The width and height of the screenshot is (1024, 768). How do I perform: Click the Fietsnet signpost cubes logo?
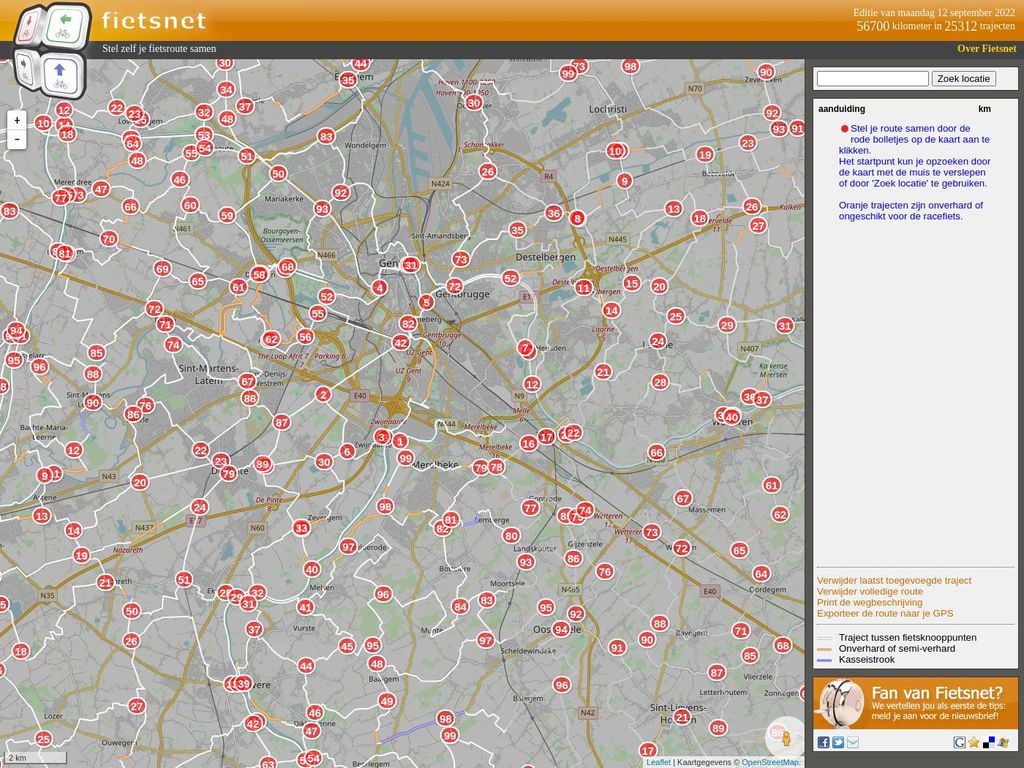(x=51, y=50)
